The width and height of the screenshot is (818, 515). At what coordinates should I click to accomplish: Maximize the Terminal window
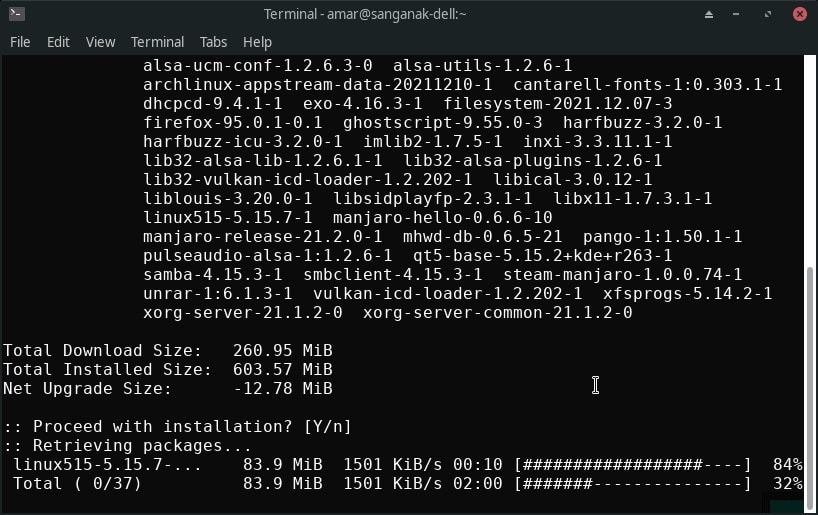(x=767, y=14)
